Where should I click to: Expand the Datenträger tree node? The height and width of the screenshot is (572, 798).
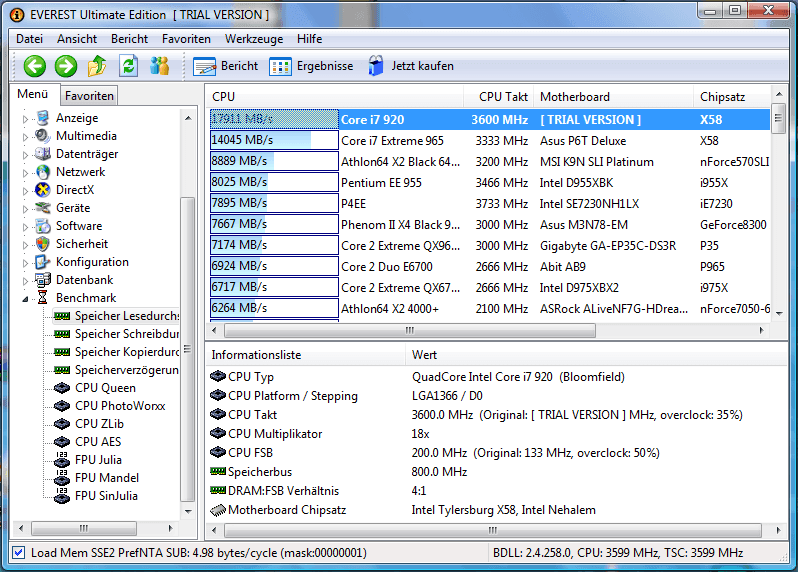pyautogui.click(x=25, y=155)
